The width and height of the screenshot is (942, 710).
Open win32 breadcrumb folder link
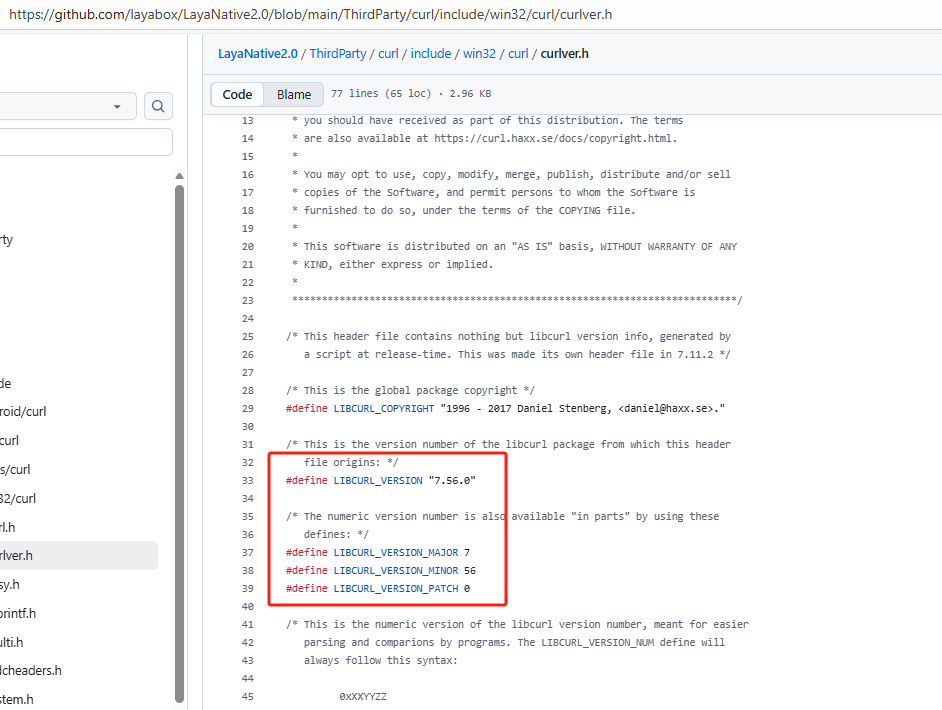coord(480,53)
